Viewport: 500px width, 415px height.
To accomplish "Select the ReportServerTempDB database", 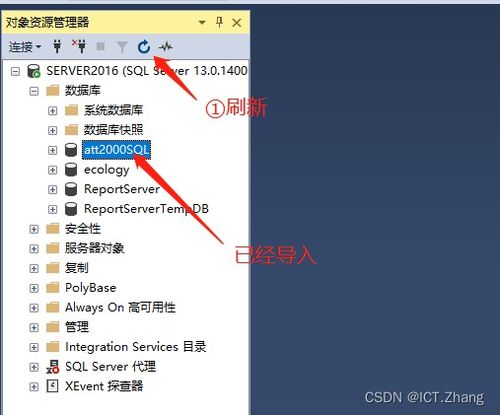I will (x=146, y=209).
